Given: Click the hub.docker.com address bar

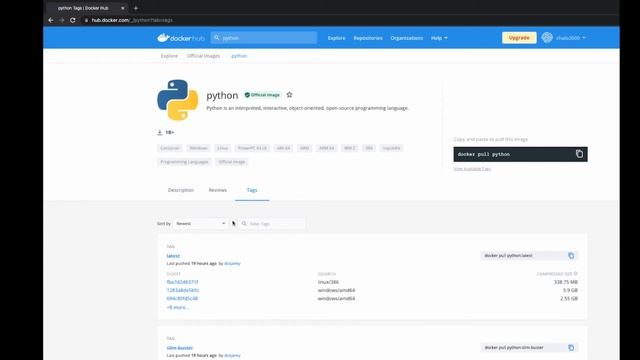Looking at the screenshot, I should (132, 20).
